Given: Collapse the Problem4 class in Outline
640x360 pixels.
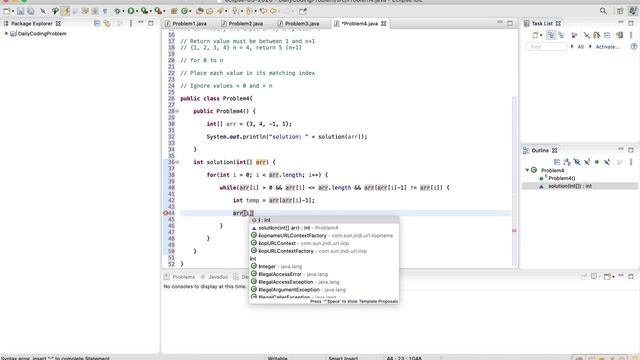Looking at the screenshot, I should [x=527, y=170].
